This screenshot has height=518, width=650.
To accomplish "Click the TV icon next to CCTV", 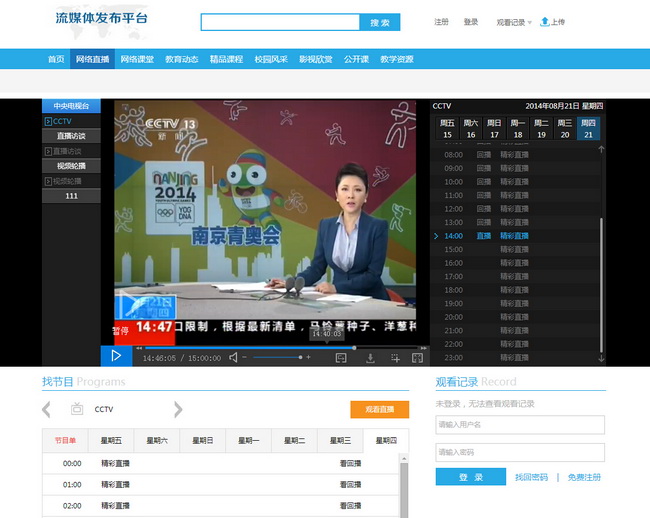I will pyautogui.click(x=77, y=409).
